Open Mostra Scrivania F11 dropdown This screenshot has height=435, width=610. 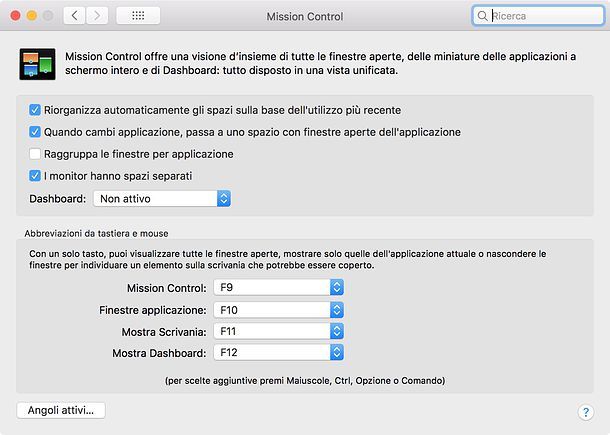[279, 332]
